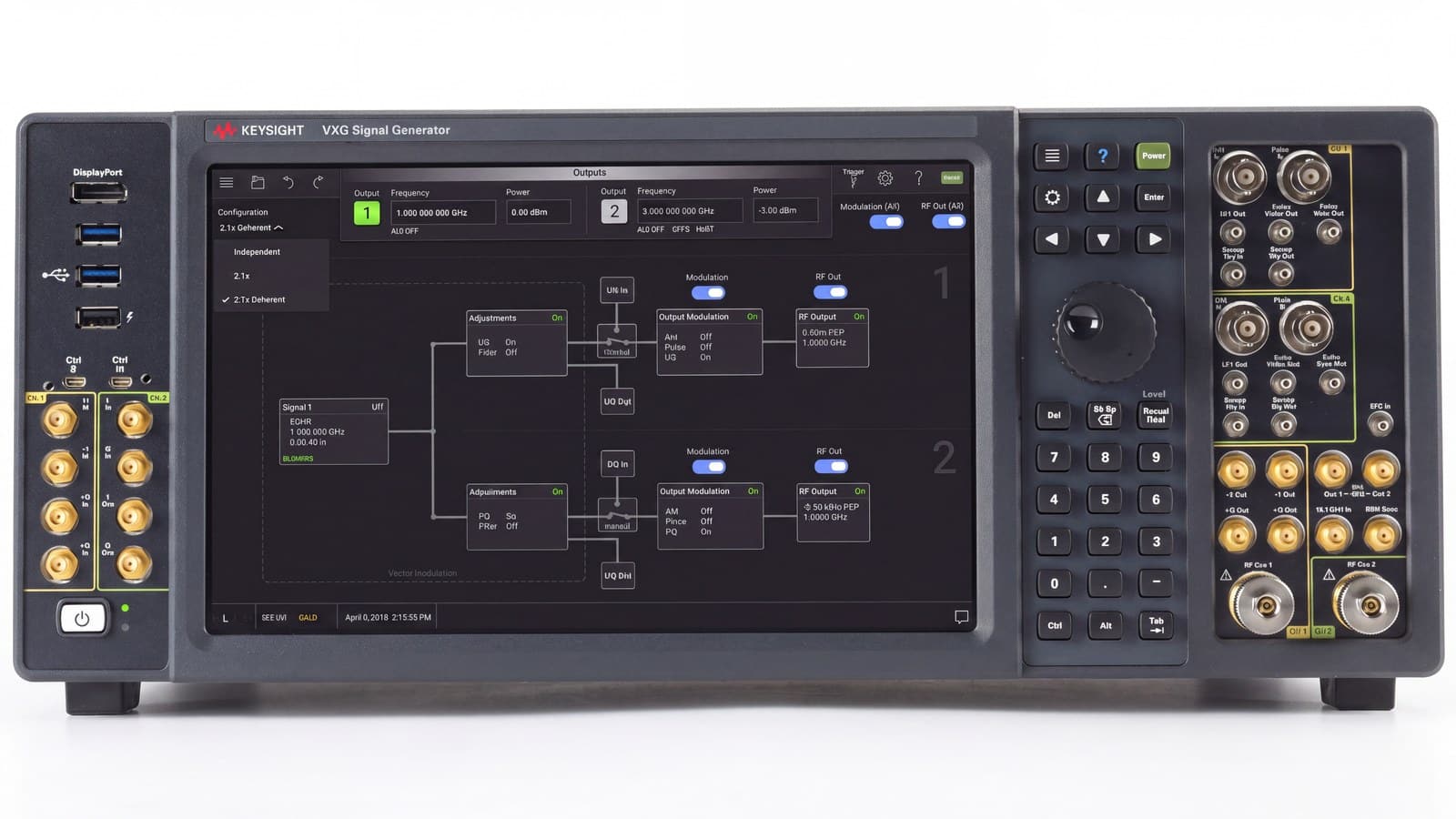This screenshot has height=819, width=1456.
Task: Push Alt key on keypad
Action: 1105,625
